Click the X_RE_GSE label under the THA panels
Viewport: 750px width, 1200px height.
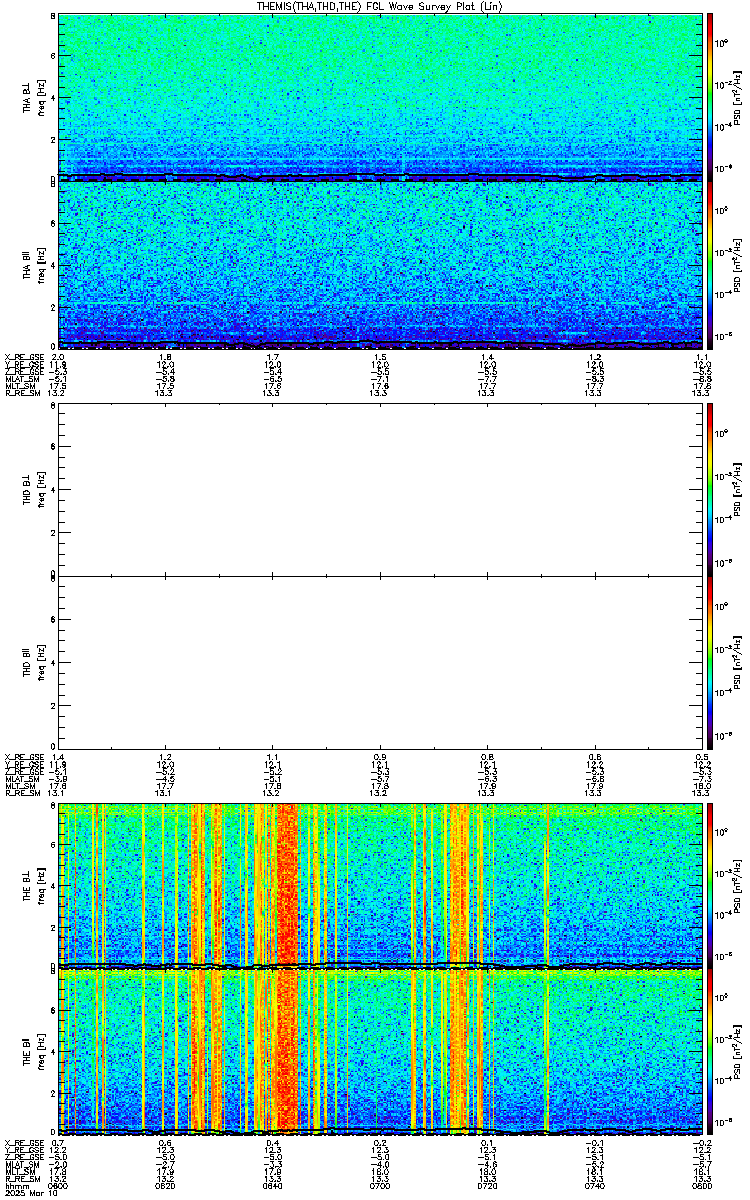pyautogui.click(x=24, y=357)
